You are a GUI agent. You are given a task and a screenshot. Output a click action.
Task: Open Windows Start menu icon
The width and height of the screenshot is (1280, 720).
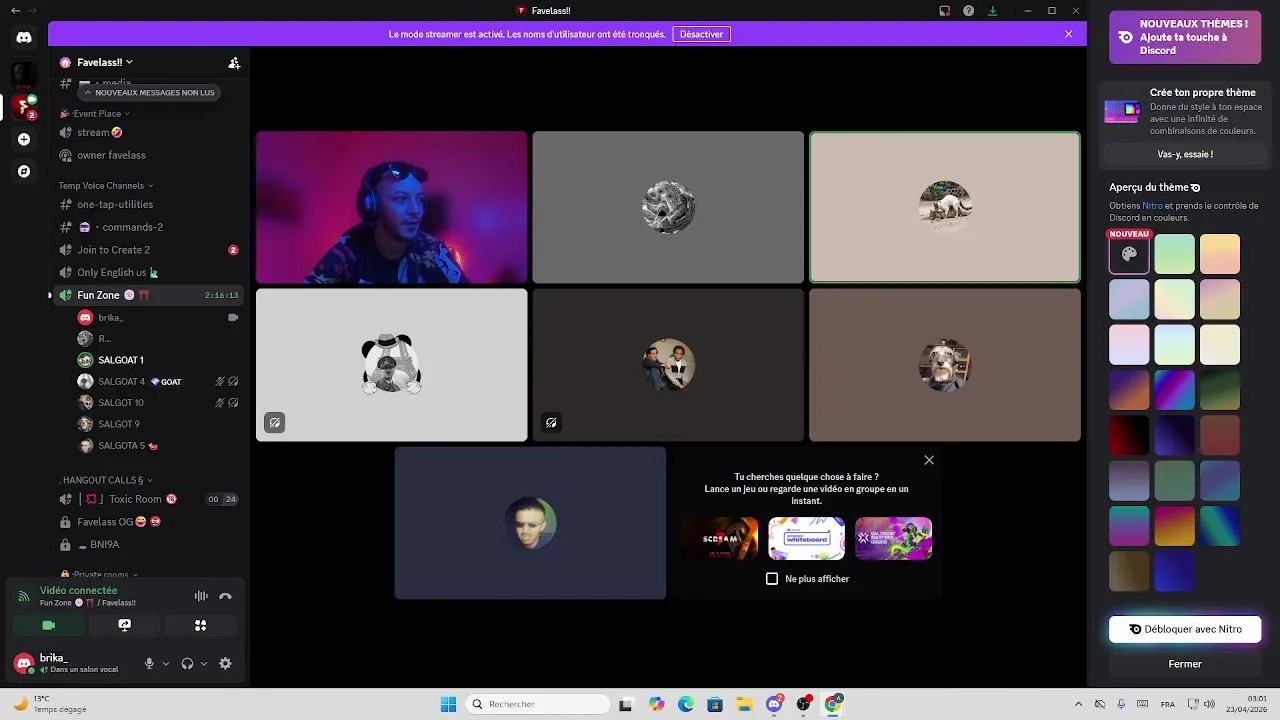point(448,704)
